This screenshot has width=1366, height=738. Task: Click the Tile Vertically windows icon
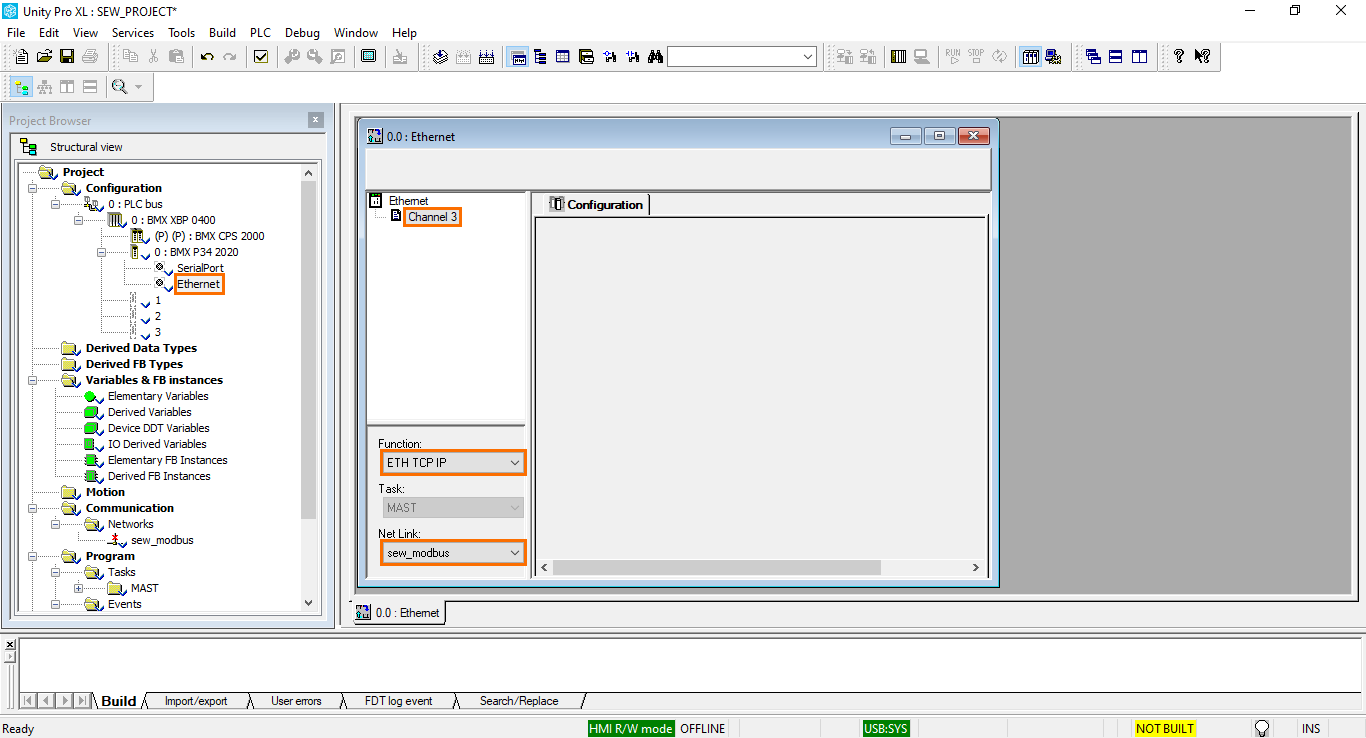pos(1139,57)
